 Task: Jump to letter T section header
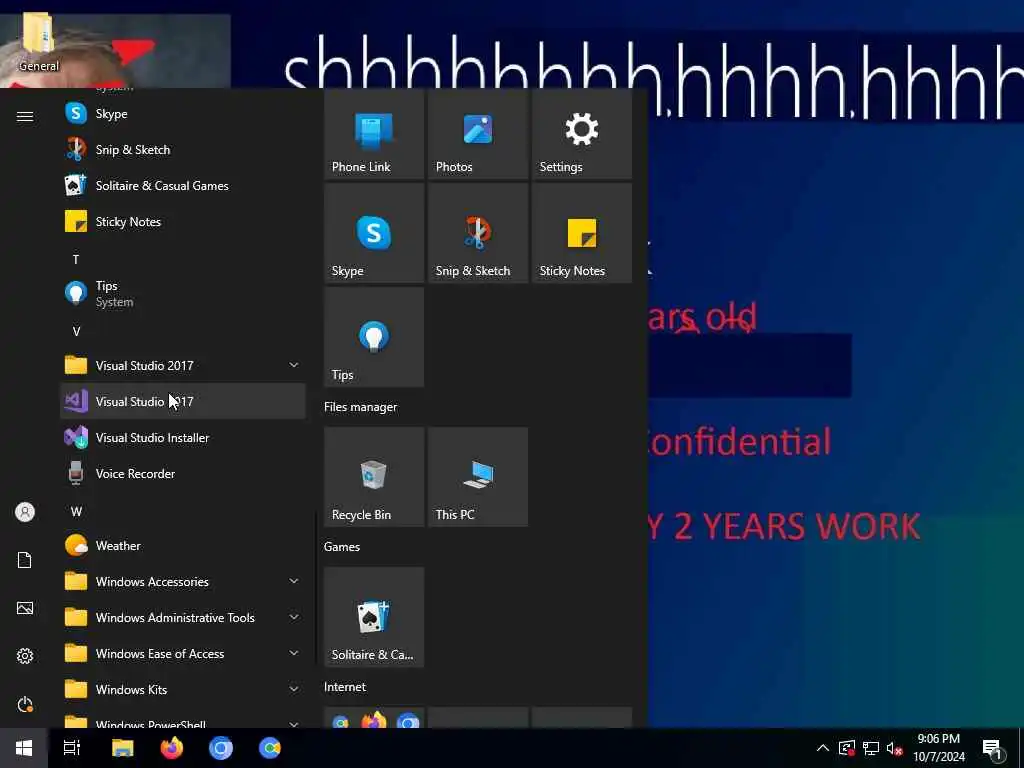click(76, 259)
